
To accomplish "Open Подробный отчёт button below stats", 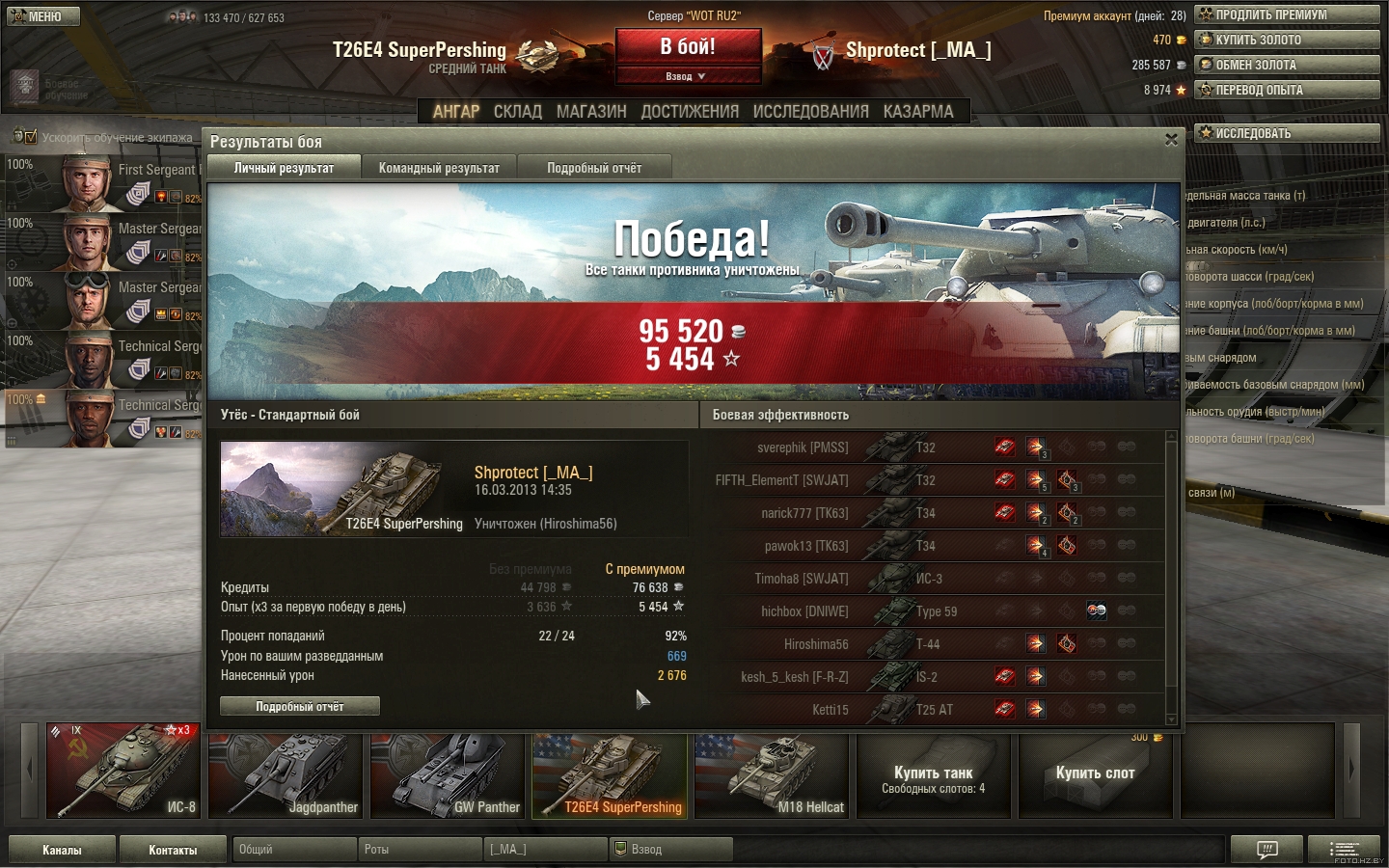I will click(300, 706).
